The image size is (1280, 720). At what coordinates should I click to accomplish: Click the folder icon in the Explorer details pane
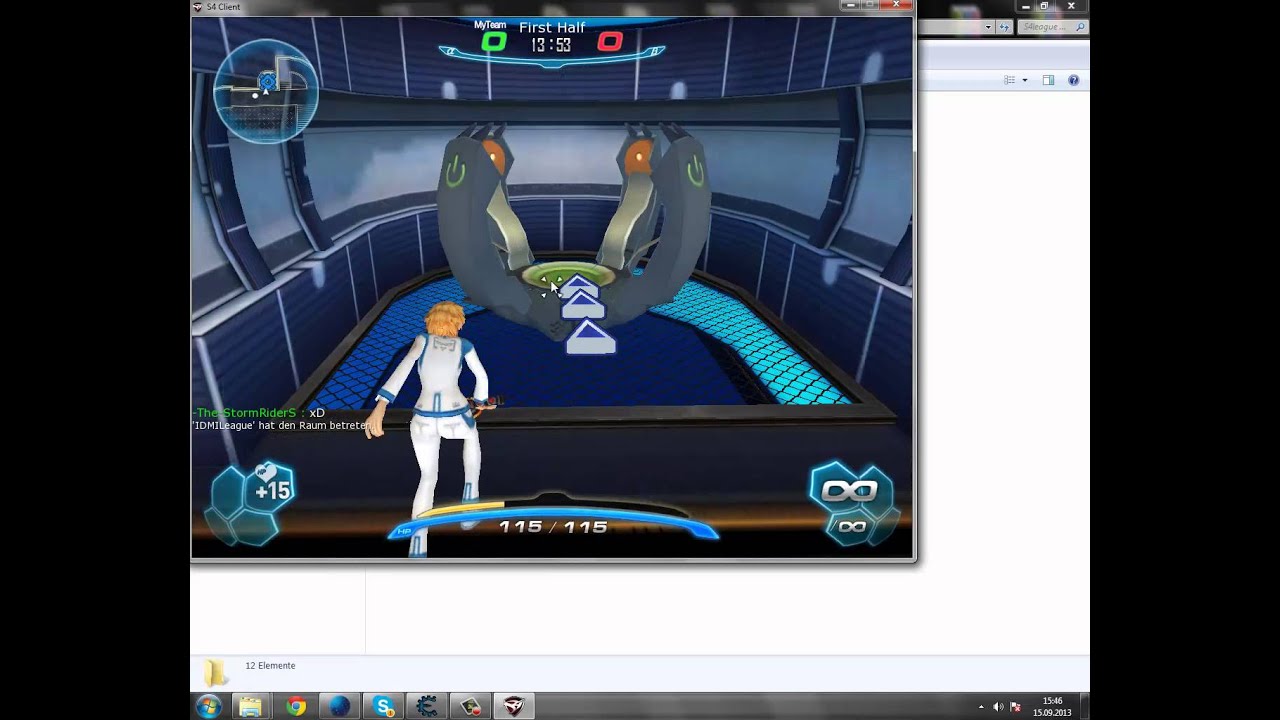(215, 672)
